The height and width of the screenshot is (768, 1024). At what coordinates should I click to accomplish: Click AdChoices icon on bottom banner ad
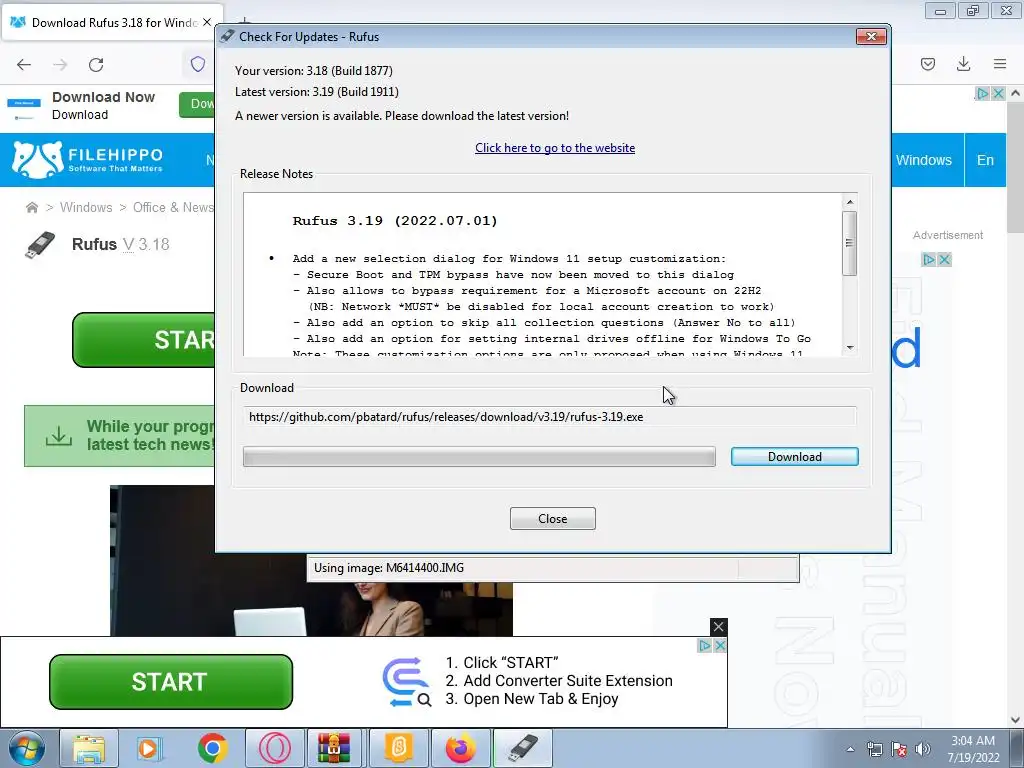(704, 646)
